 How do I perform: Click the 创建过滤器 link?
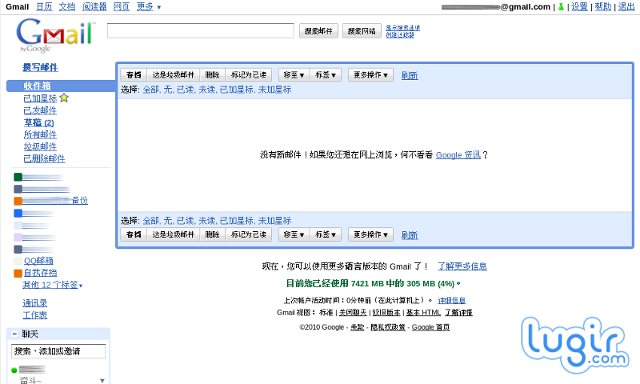click(x=400, y=35)
